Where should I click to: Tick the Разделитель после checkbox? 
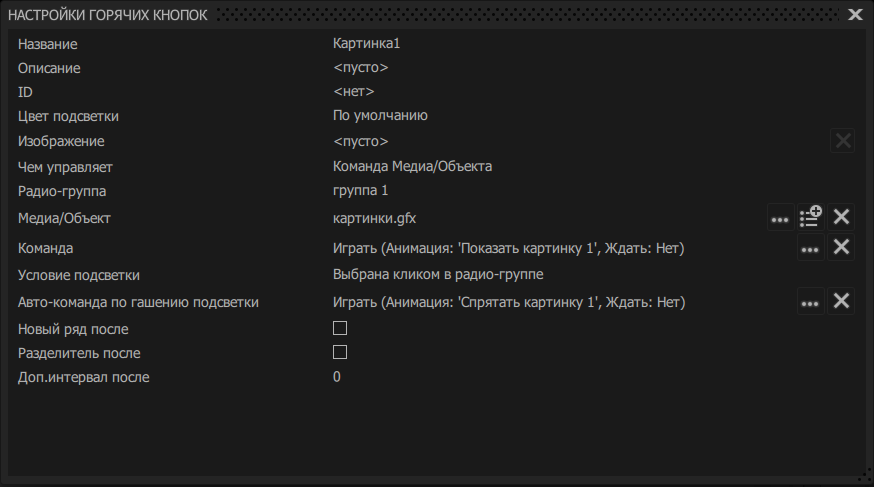tap(340, 352)
